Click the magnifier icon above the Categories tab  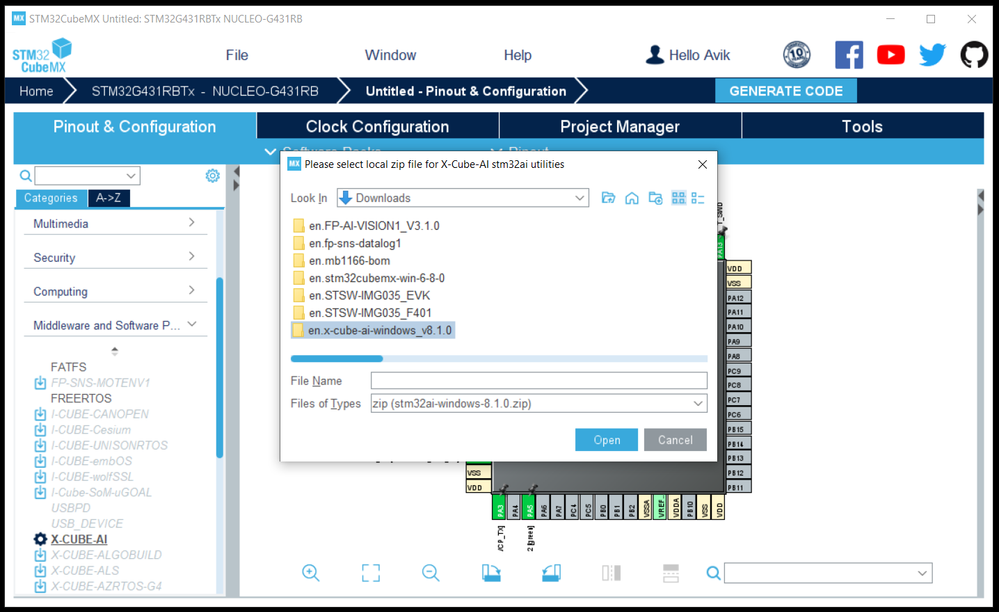click(x=25, y=176)
